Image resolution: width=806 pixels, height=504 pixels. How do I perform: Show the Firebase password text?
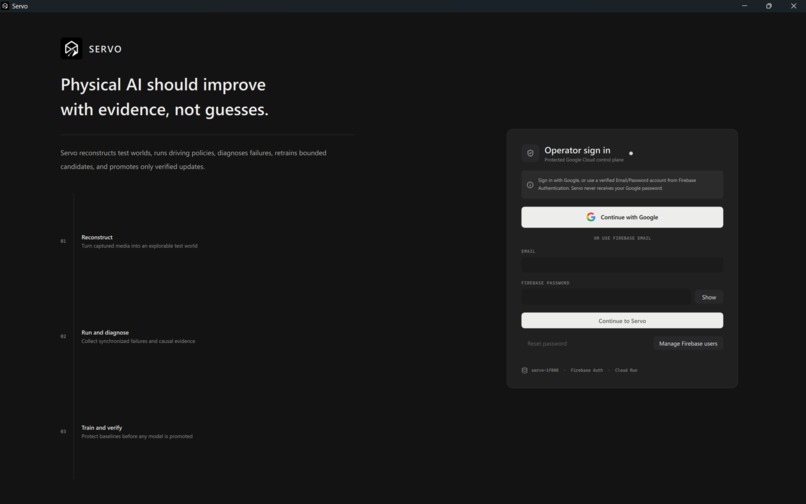click(x=709, y=297)
